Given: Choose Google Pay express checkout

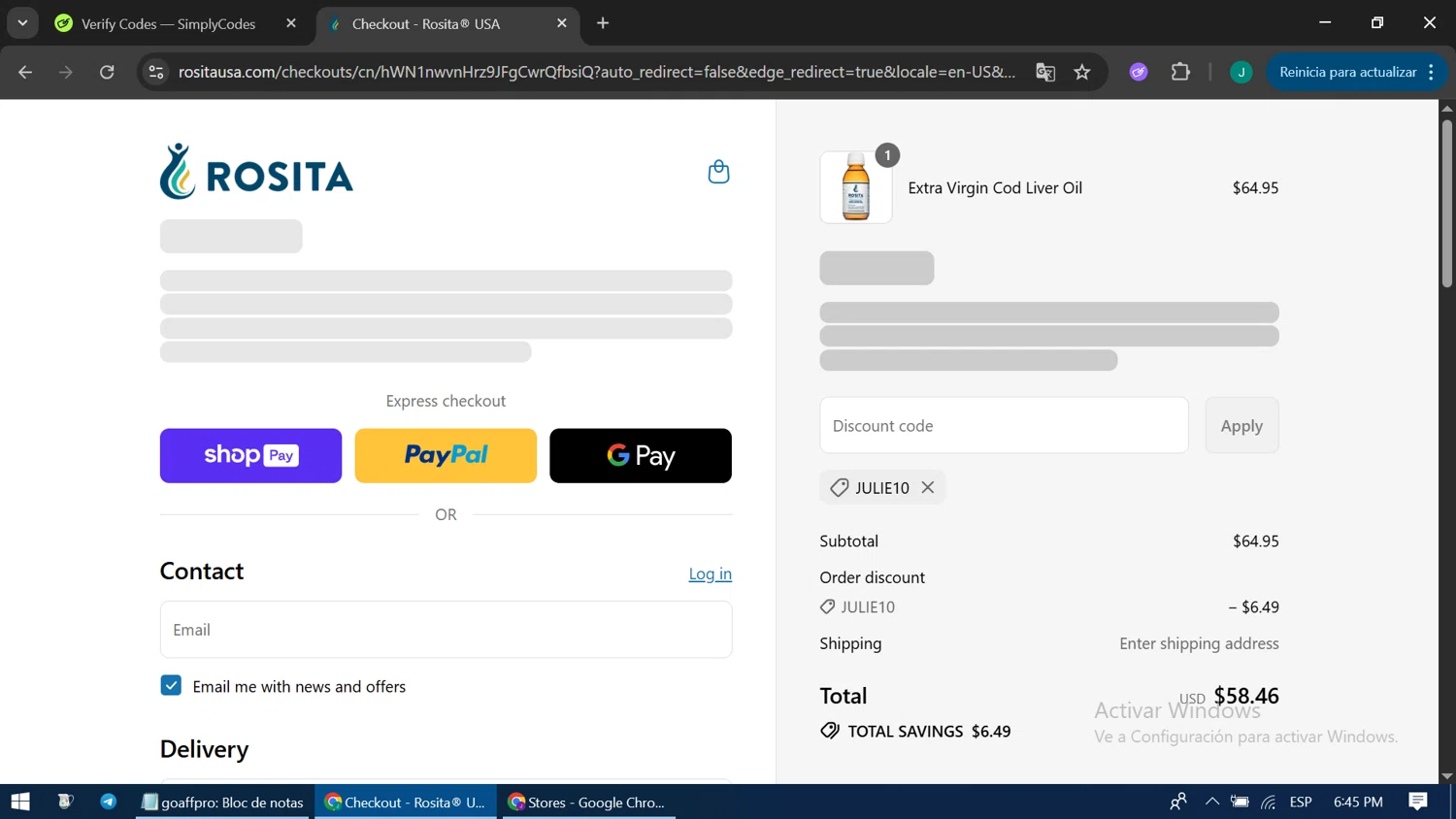Looking at the screenshot, I should 641,455.
